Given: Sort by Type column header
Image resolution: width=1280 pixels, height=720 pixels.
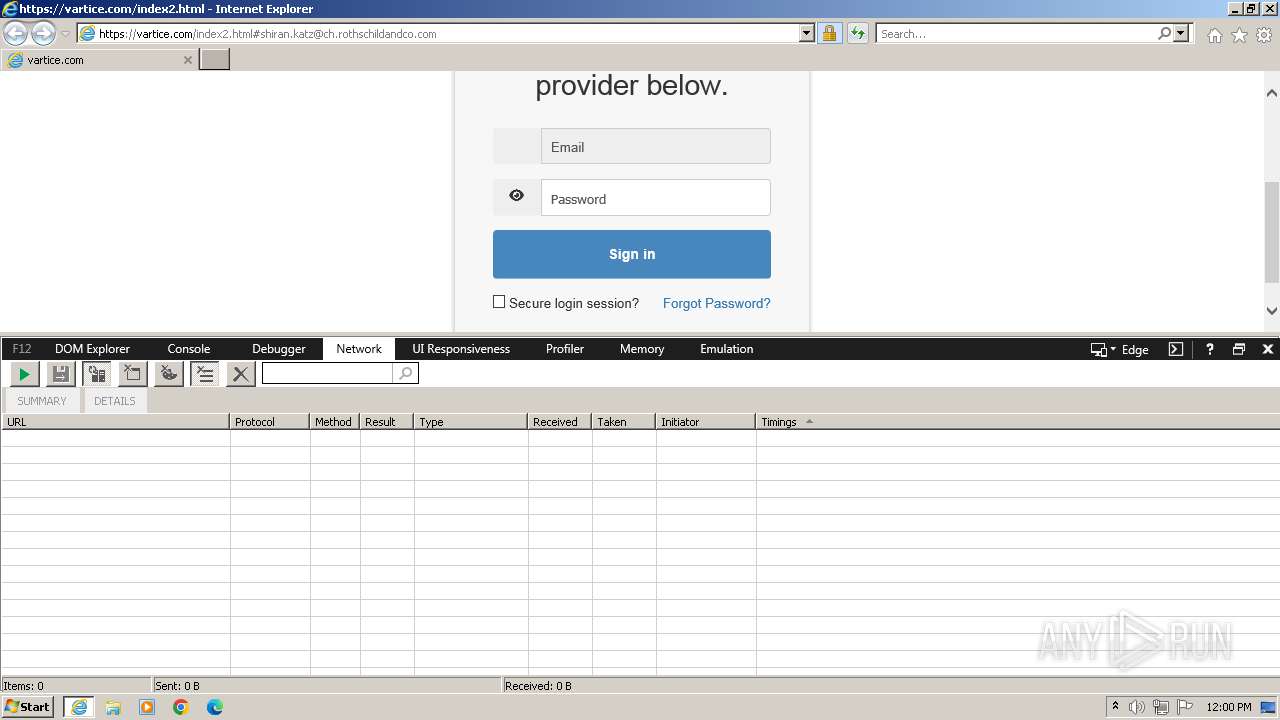Looking at the screenshot, I should (x=470, y=422).
